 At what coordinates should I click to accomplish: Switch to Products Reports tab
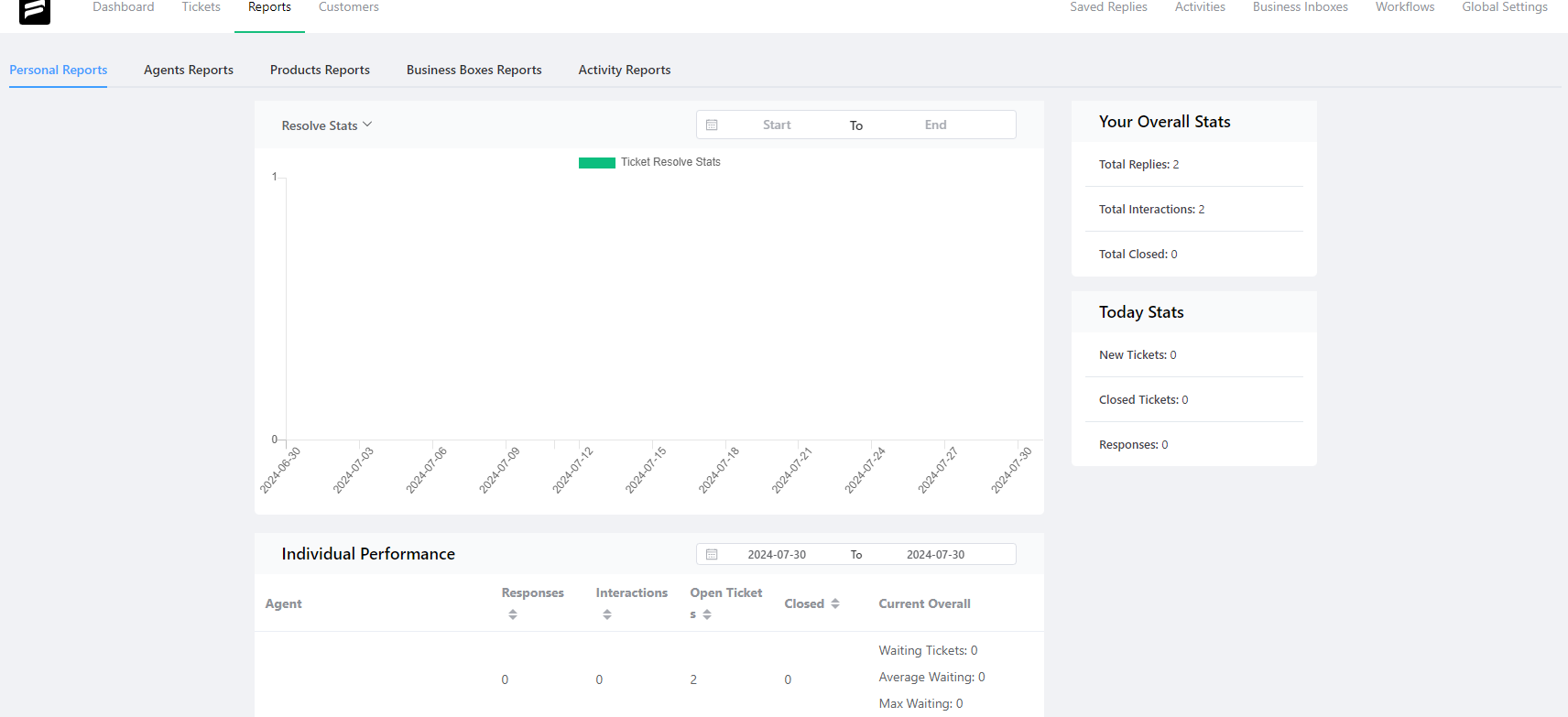tap(320, 70)
